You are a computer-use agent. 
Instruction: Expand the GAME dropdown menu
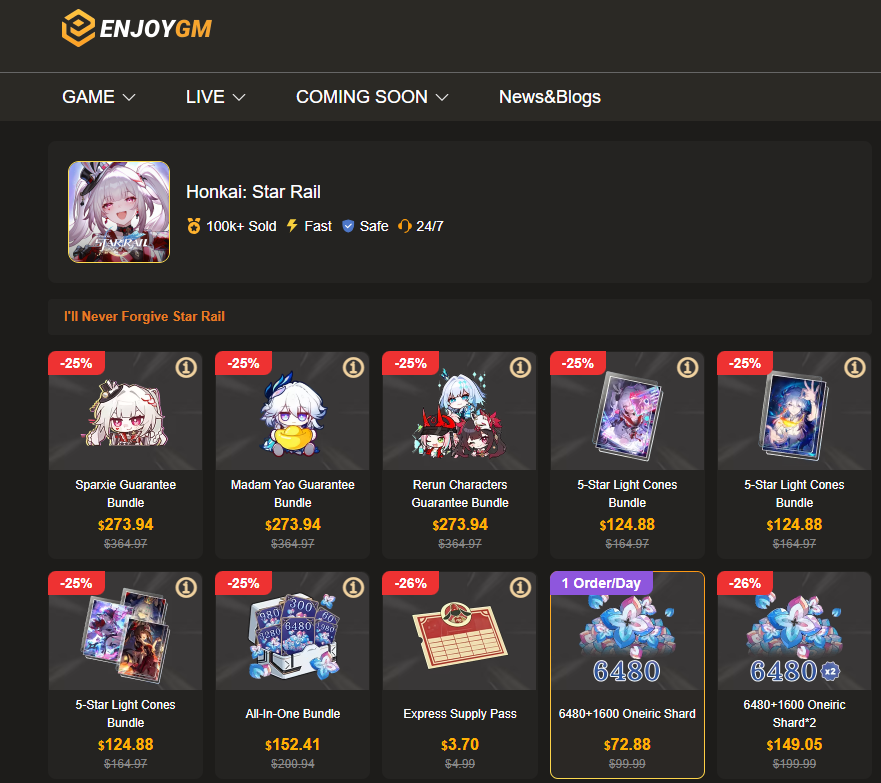99,97
